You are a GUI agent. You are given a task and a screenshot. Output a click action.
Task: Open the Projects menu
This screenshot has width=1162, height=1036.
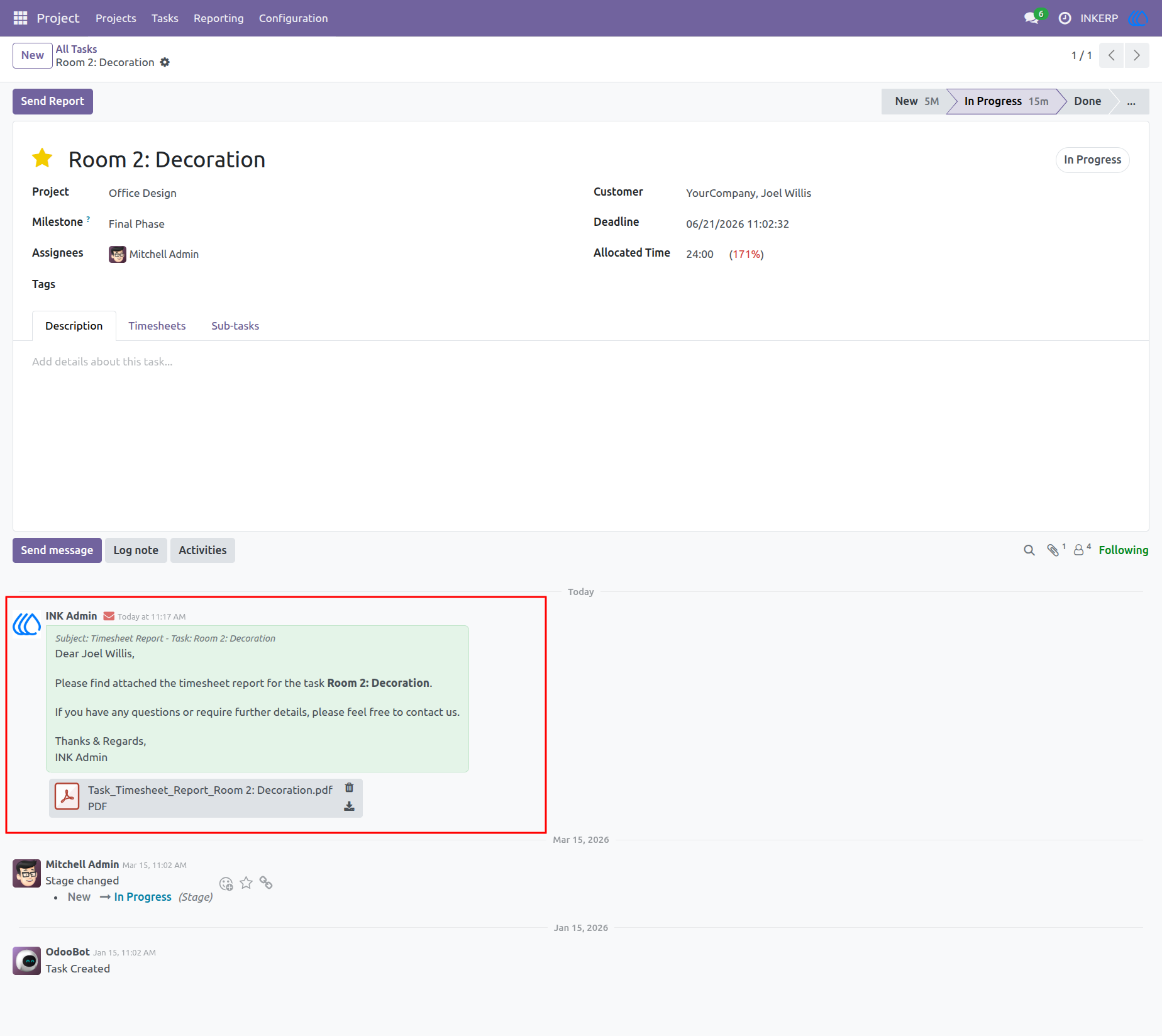(x=116, y=18)
